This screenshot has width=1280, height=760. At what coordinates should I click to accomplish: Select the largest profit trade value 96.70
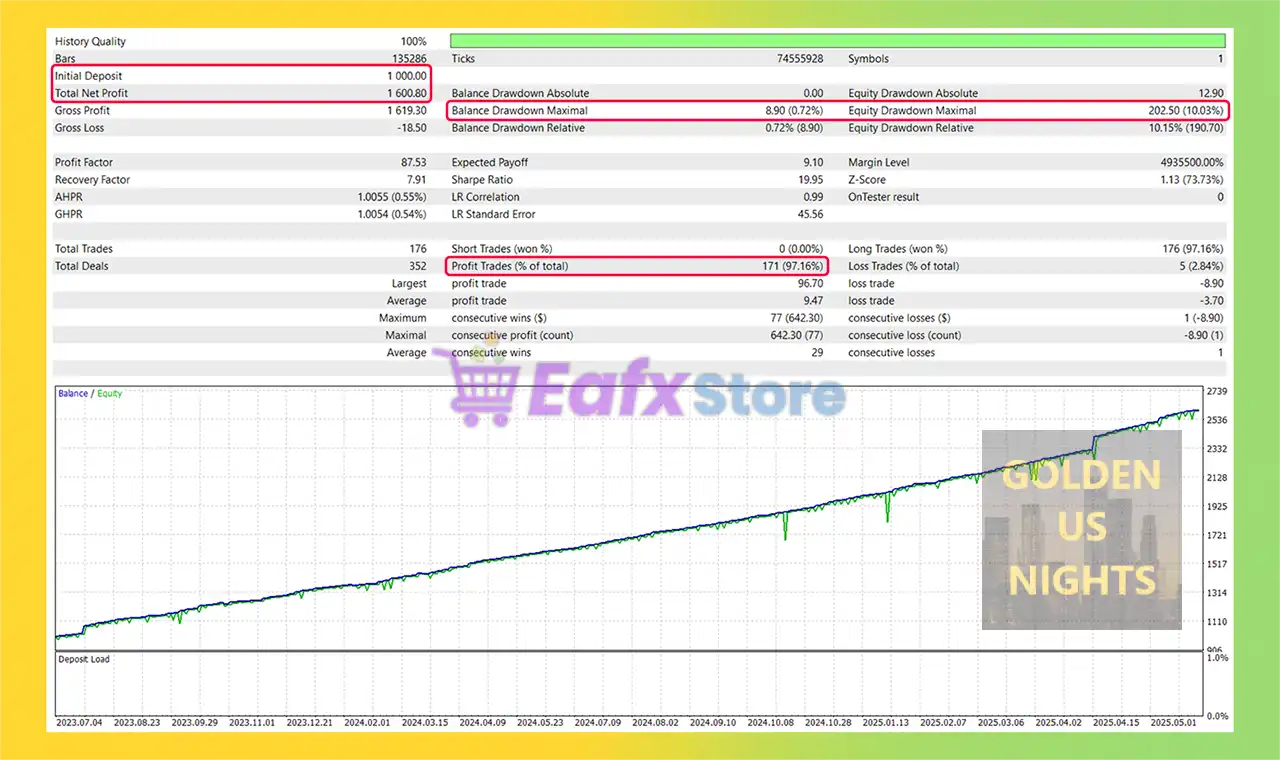click(811, 284)
